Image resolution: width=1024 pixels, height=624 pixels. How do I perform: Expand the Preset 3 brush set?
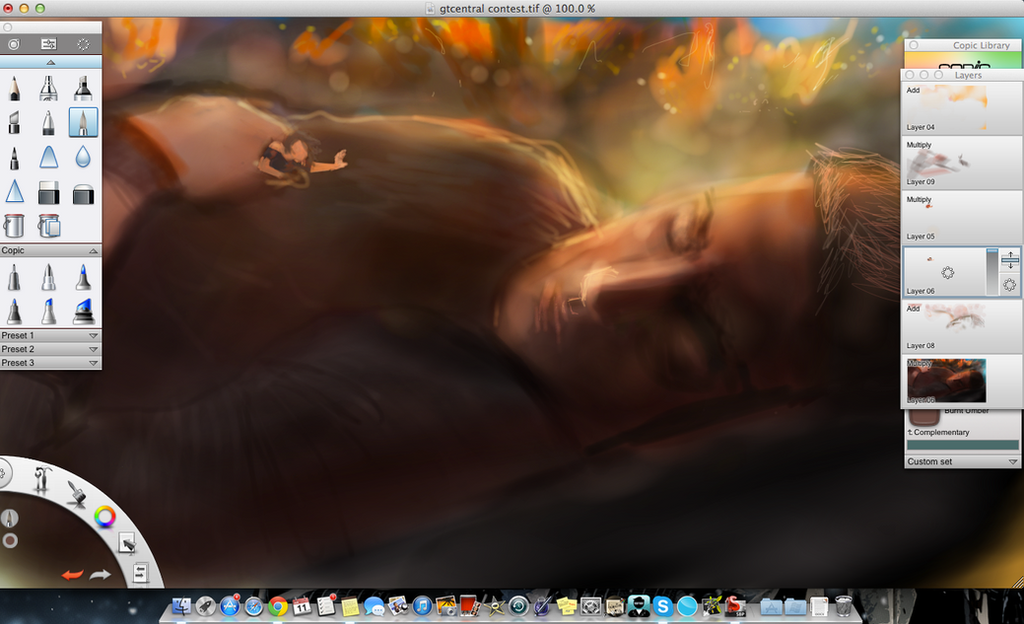93,363
